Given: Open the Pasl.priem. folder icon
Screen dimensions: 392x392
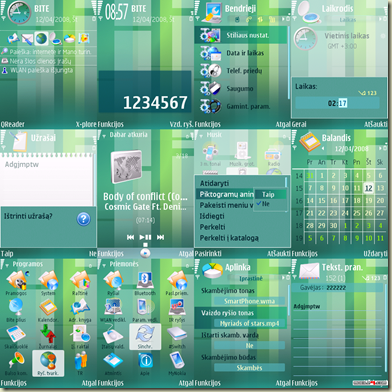Looking at the screenshot, I should point(177,280).
